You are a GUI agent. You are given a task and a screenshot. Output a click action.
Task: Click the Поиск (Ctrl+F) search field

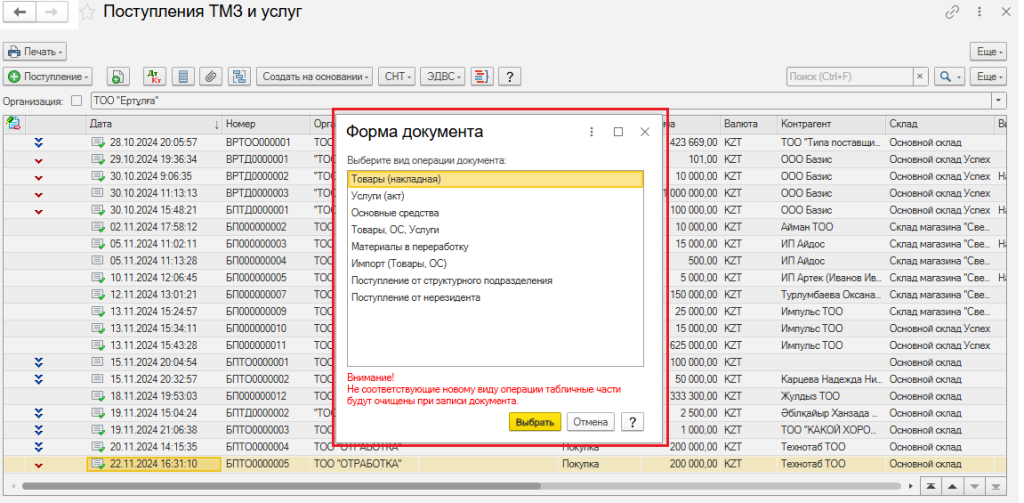click(x=850, y=76)
